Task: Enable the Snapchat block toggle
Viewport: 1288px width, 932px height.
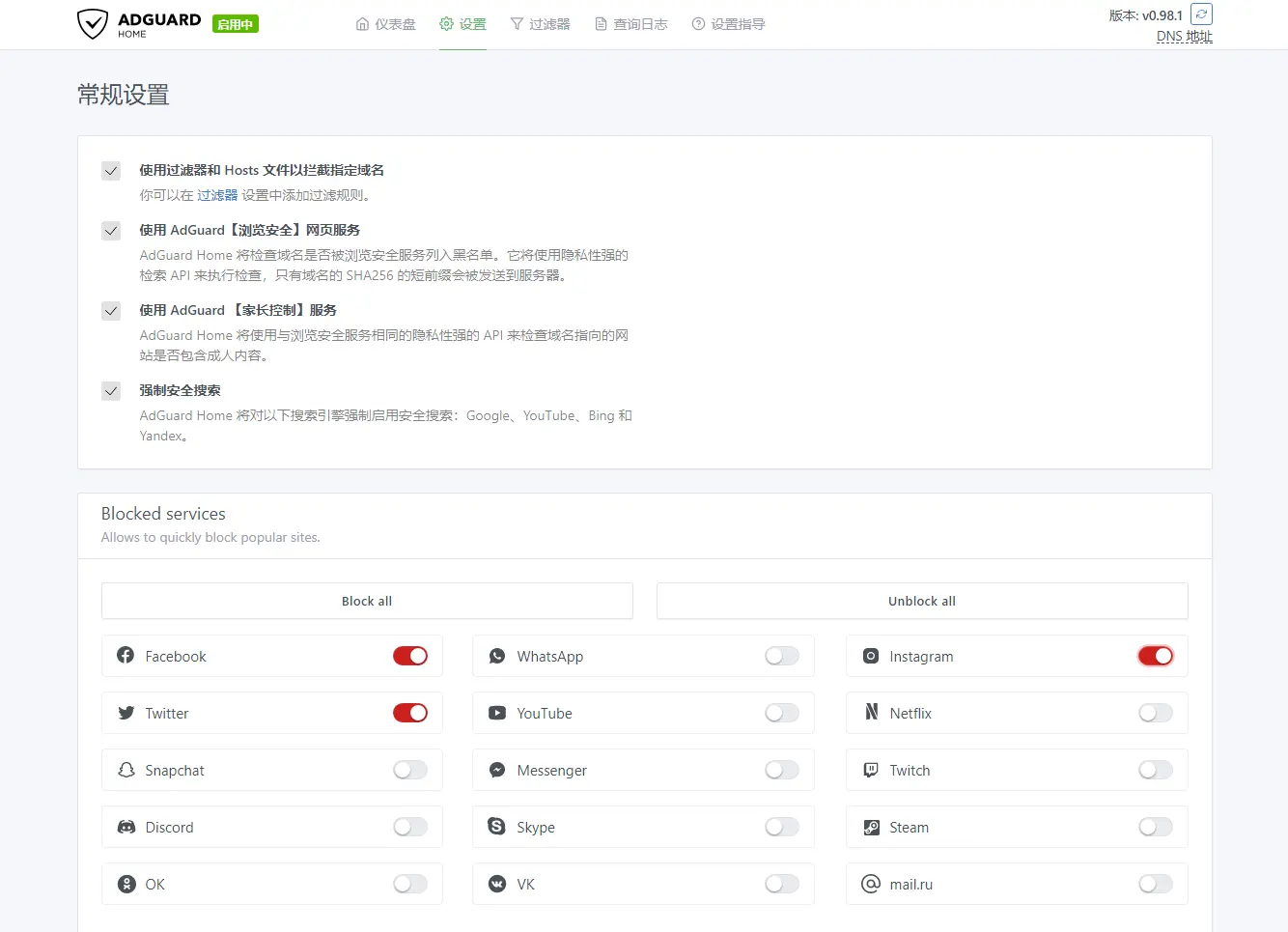Action: pos(410,770)
